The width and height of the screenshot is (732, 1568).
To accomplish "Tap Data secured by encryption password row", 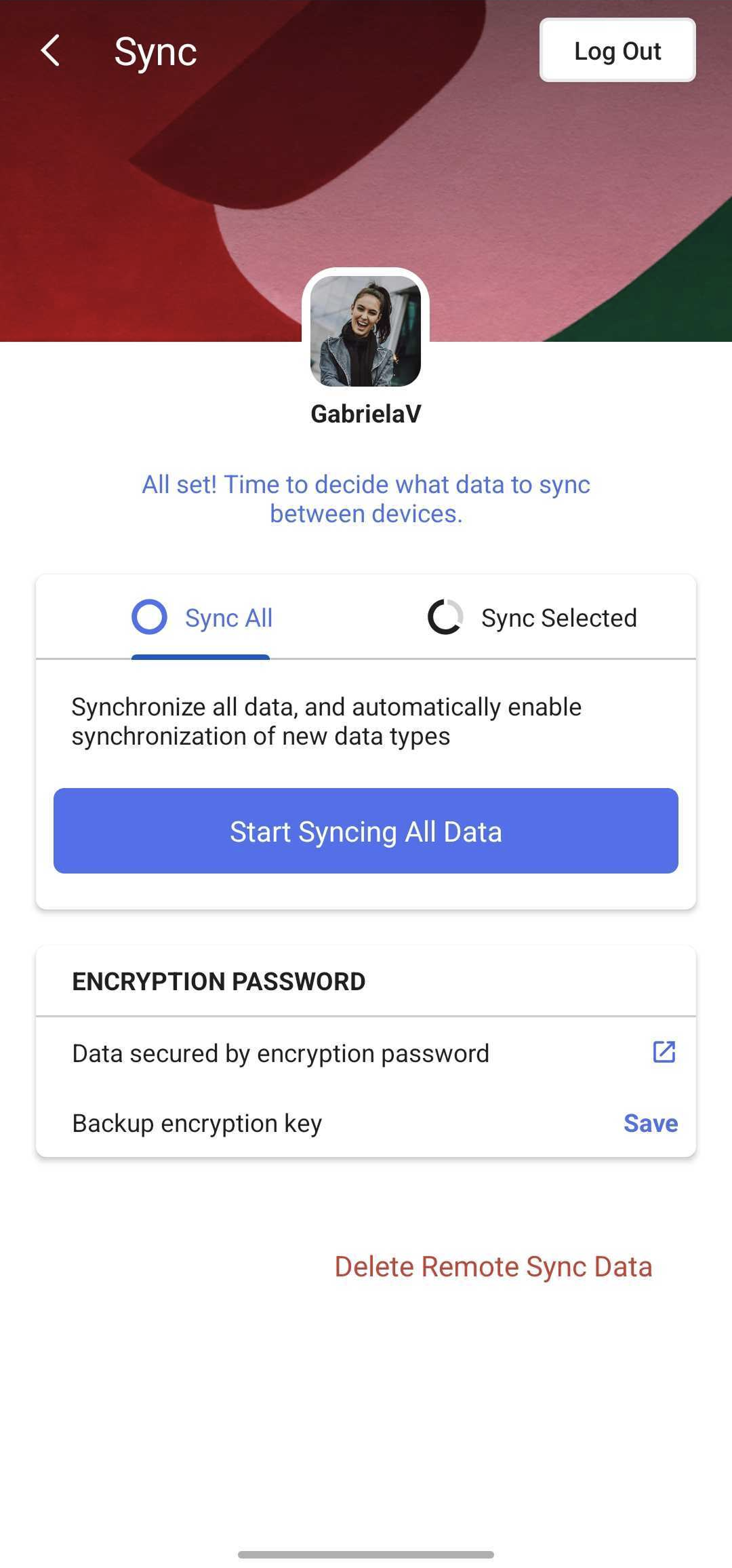I will pos(366,1053).
